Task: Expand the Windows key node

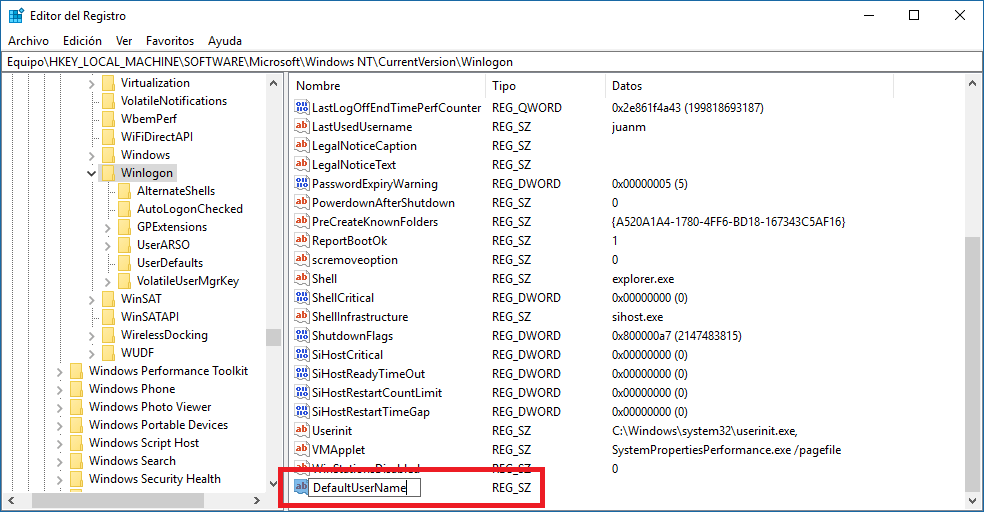Action: (92, 156)
